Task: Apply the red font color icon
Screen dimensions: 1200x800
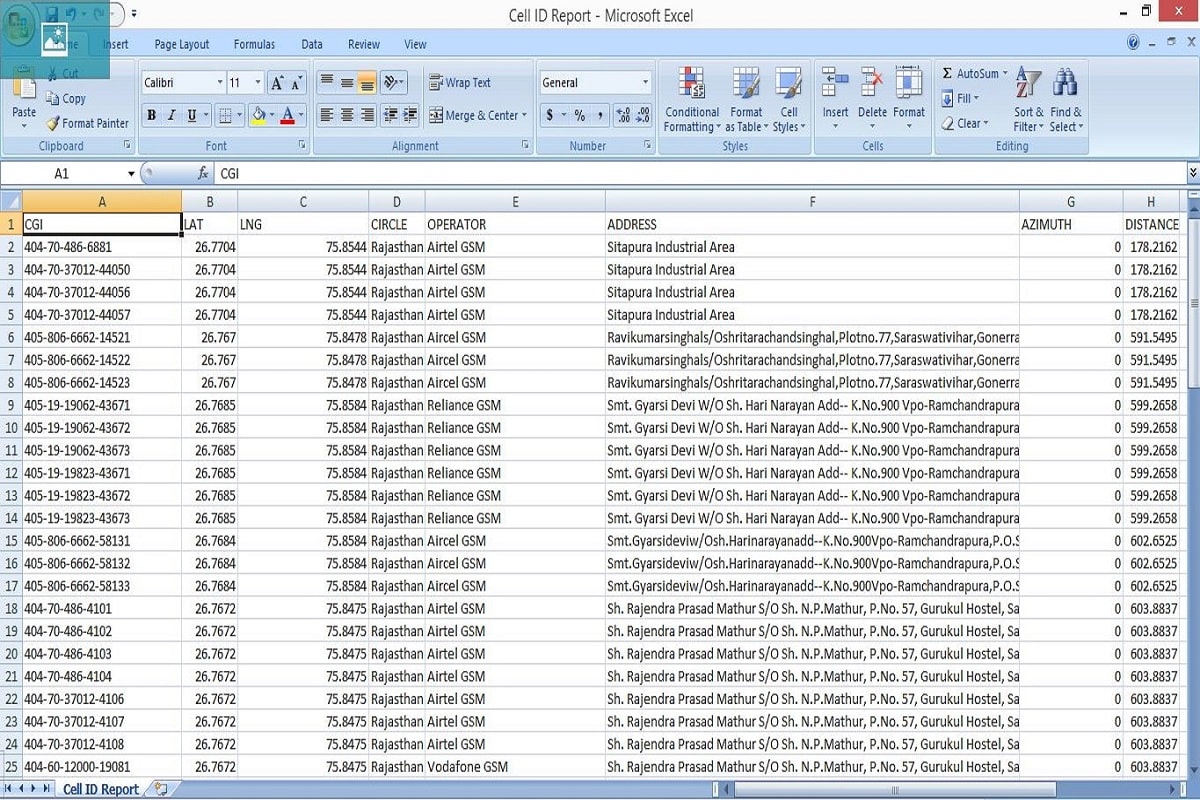Action: (x=288, y=115)
